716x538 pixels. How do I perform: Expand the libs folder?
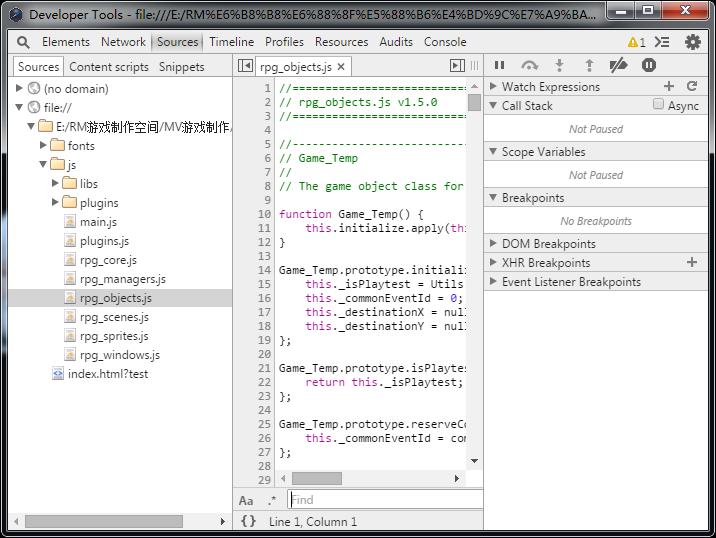click(x=55, y=183)
